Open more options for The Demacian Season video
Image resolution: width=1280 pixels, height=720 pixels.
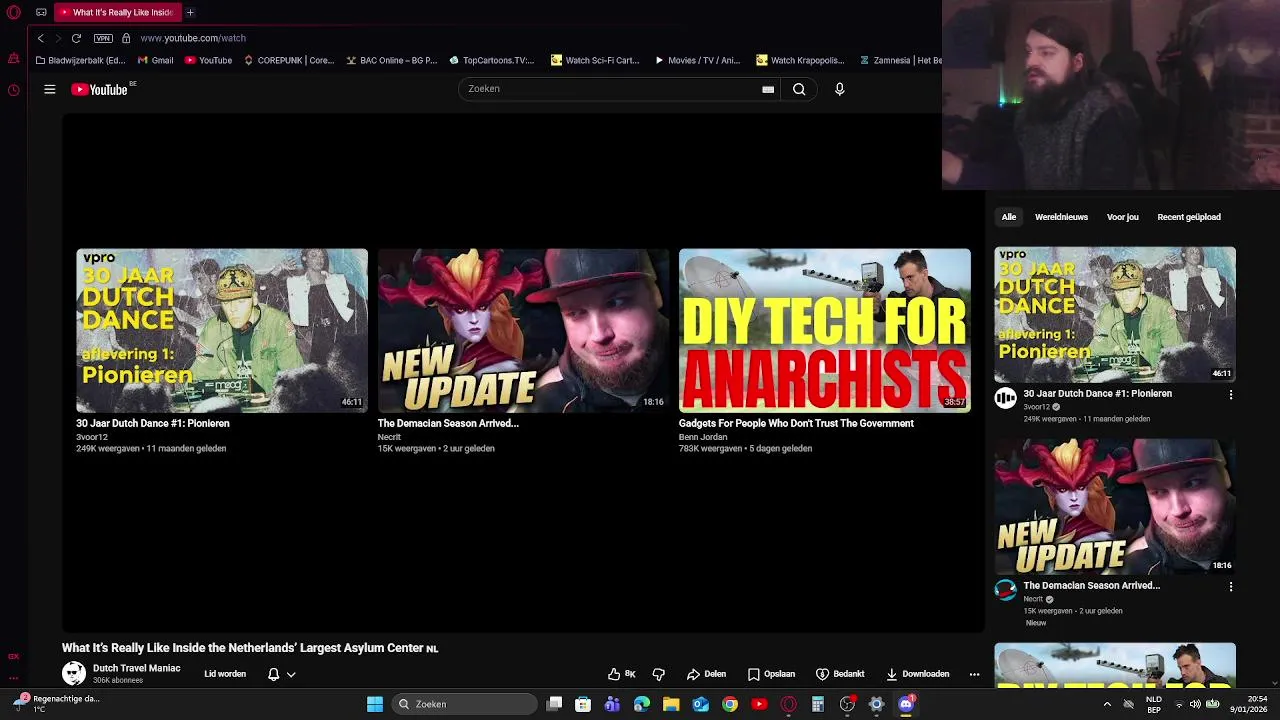pos(1231,587)
